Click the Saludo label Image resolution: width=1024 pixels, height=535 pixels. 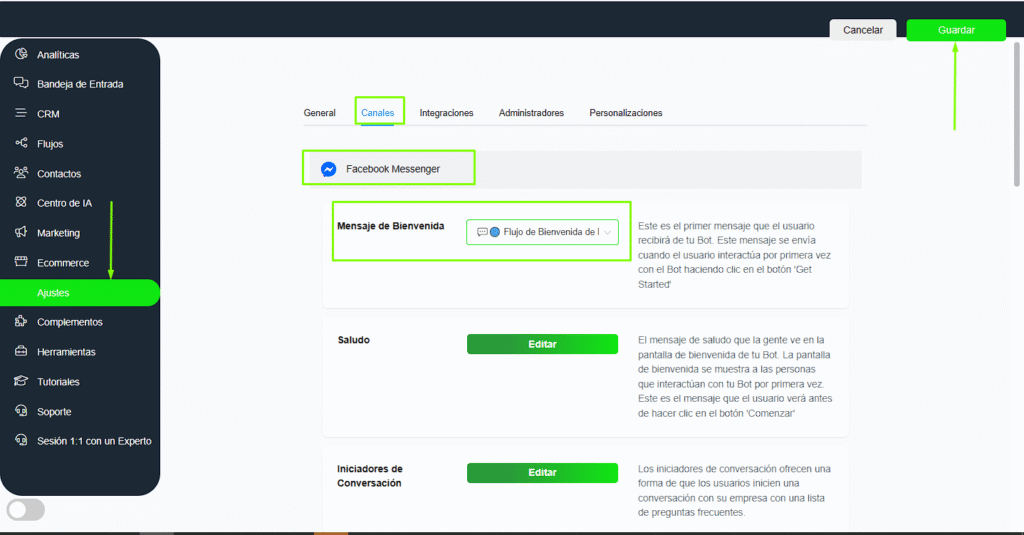pyautogui.click(x=353, y=340)
